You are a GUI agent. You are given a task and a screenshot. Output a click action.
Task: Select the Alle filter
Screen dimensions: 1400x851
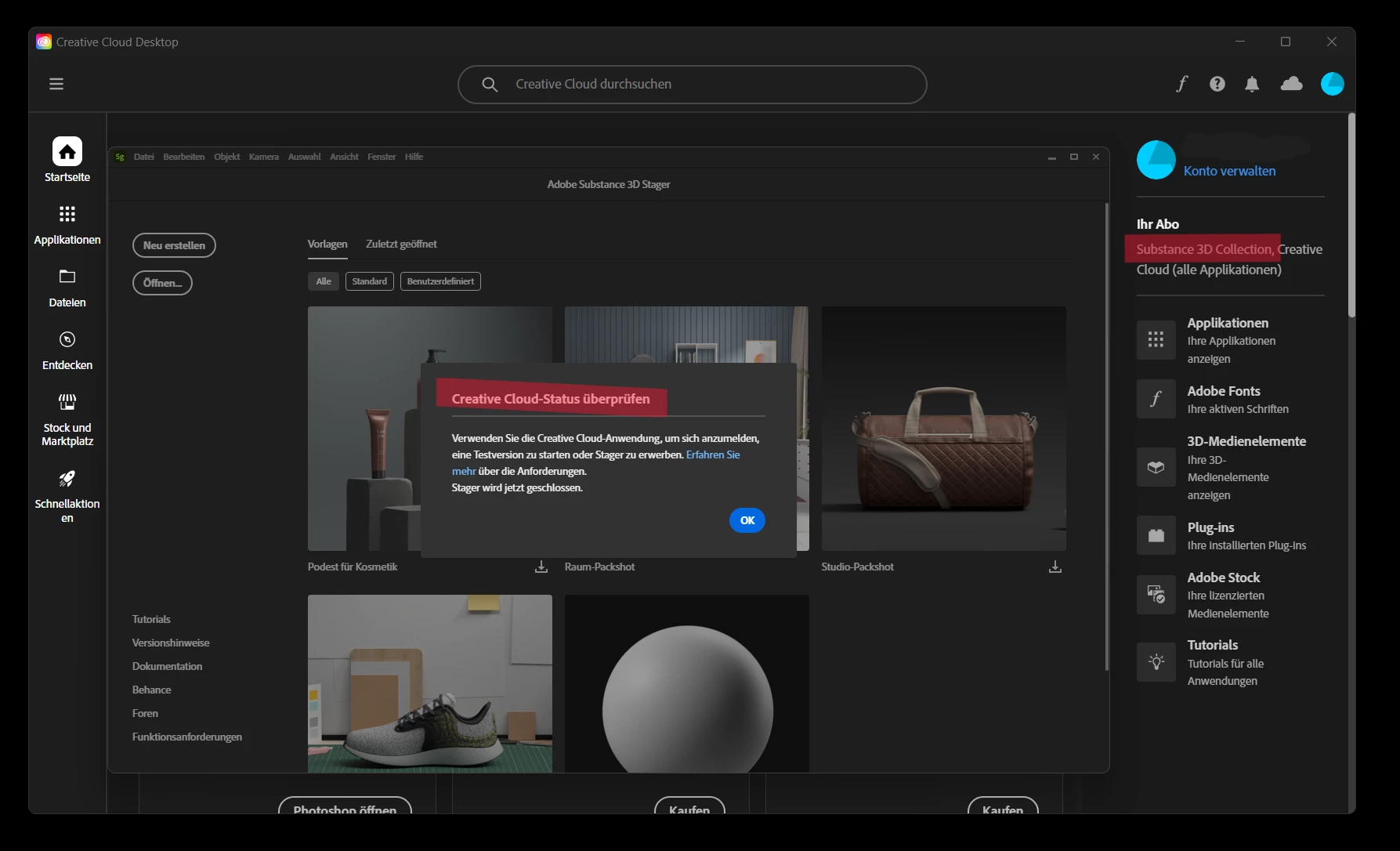(324, 281)
